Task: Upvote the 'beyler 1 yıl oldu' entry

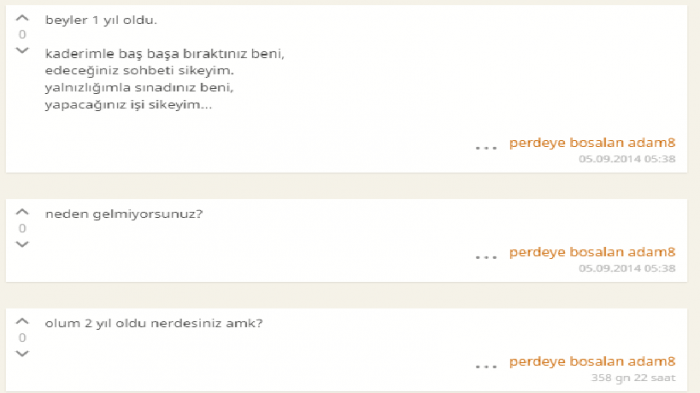Action: 22,18
